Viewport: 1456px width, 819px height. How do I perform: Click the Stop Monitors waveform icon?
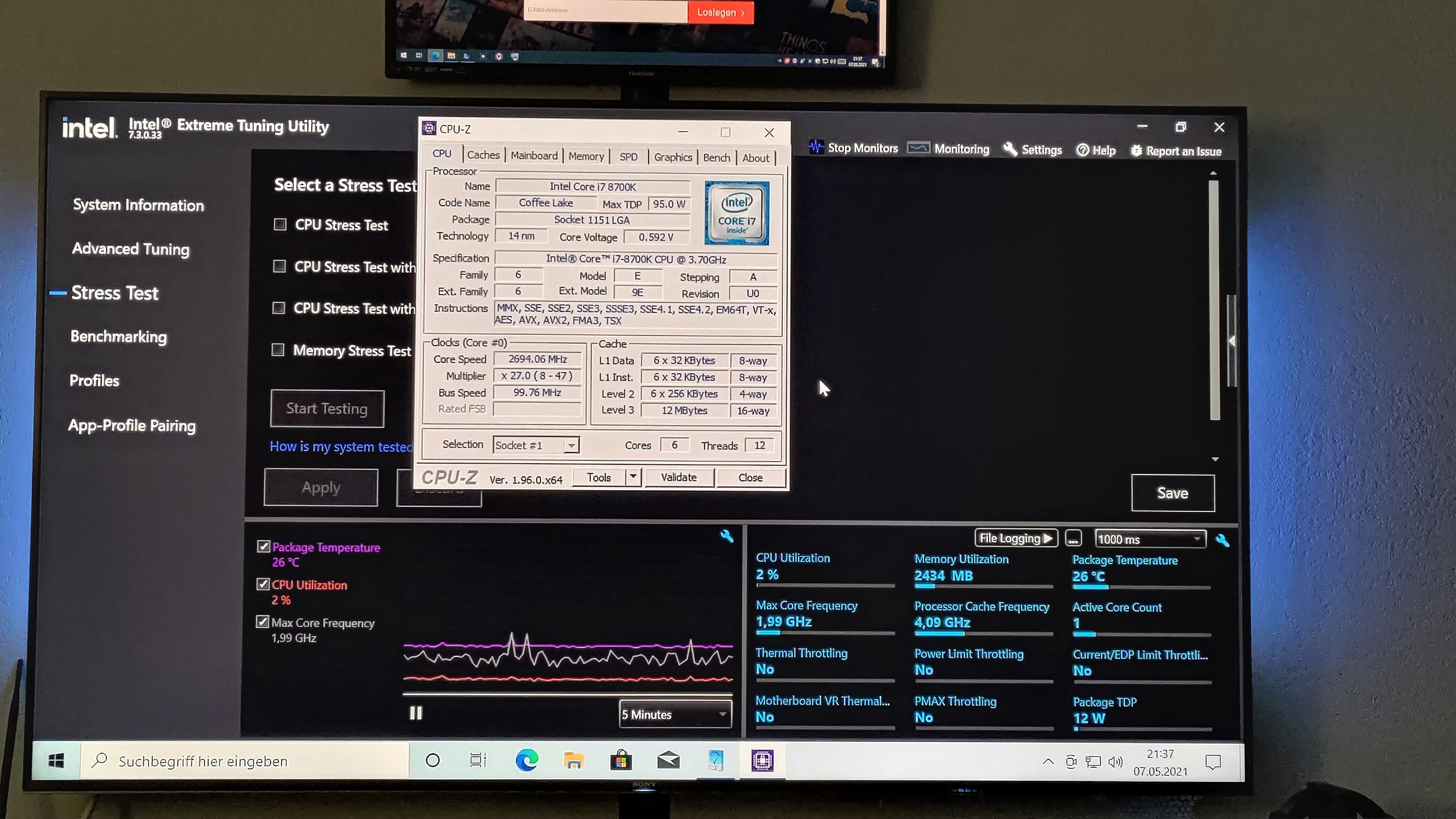coord(815,147)
